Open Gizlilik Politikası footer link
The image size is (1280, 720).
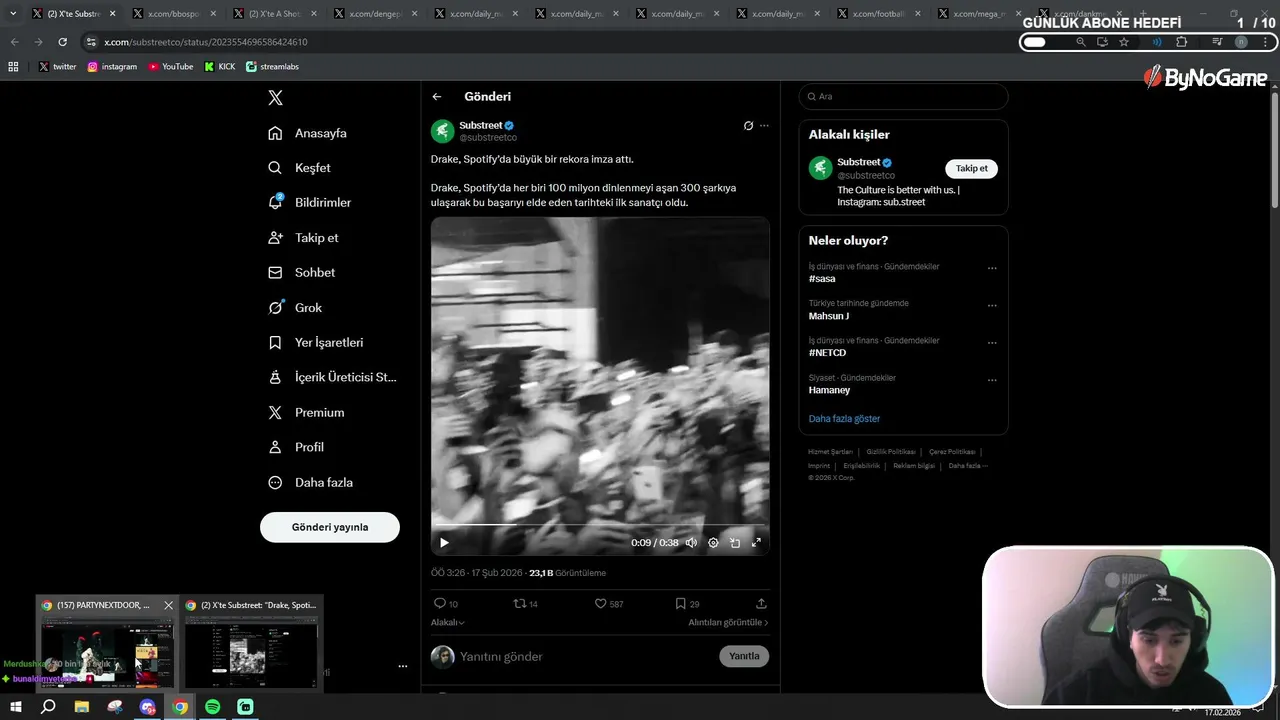[891, 452]
